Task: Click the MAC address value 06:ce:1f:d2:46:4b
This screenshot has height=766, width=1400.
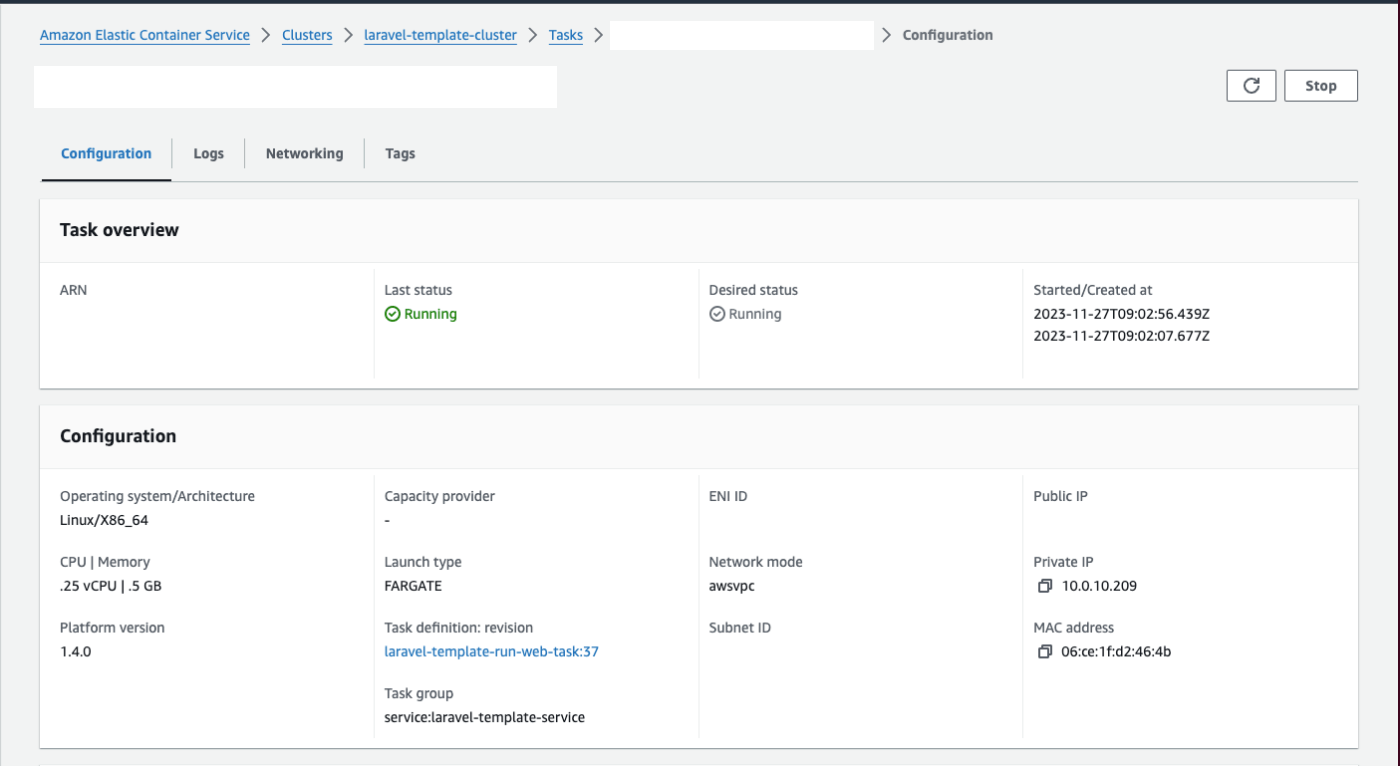Action: coord(1116,652)
